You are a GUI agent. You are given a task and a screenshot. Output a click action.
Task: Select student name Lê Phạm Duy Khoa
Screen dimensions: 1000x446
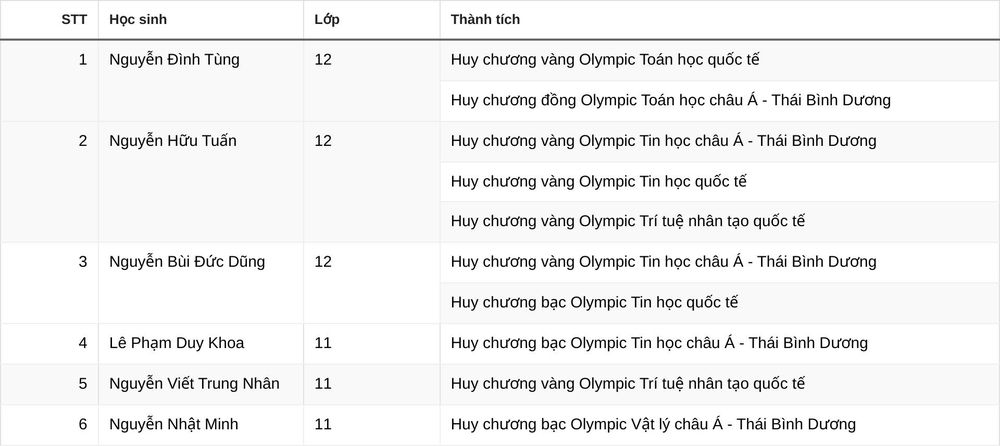177,343
